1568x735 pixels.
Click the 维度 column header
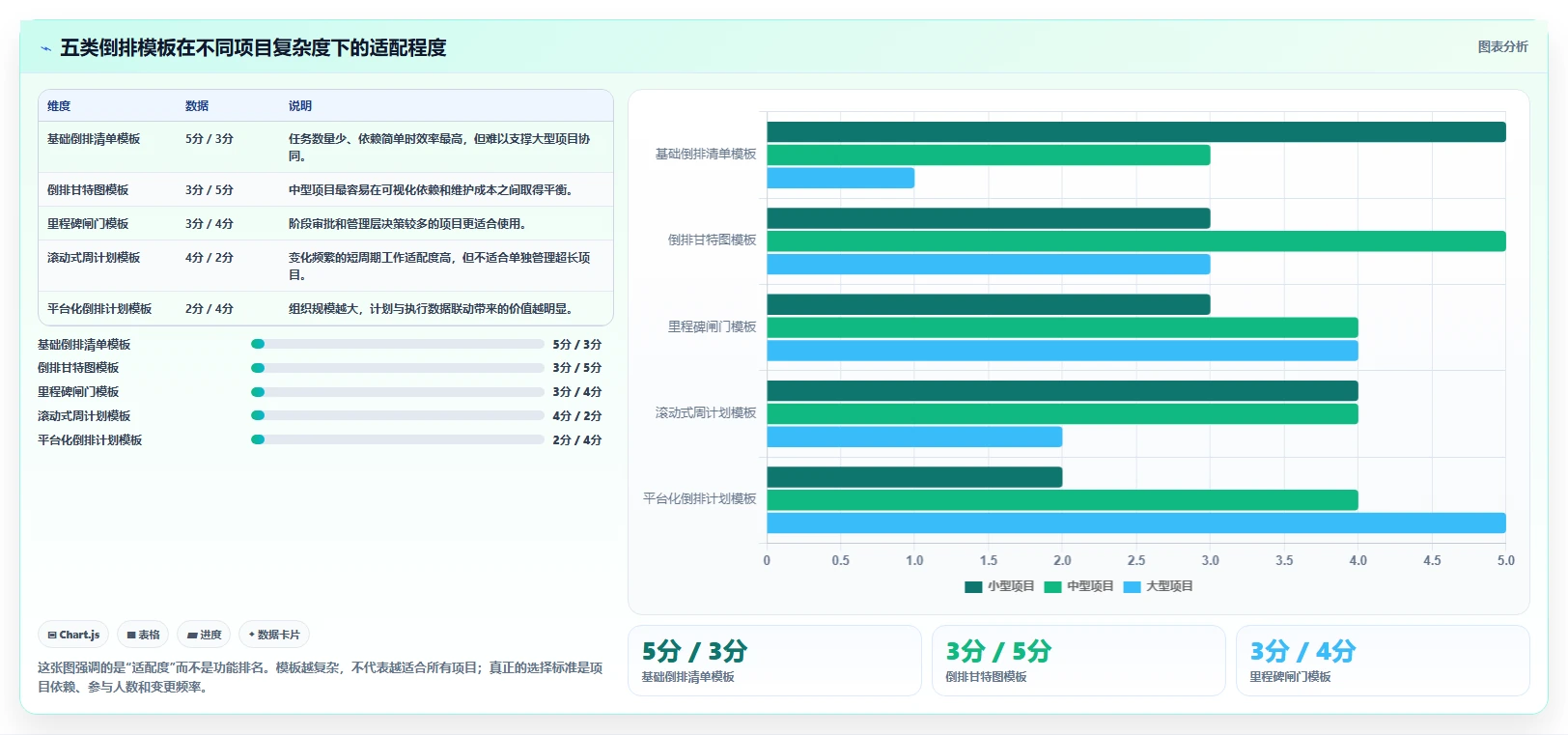[x=59, y=106]
